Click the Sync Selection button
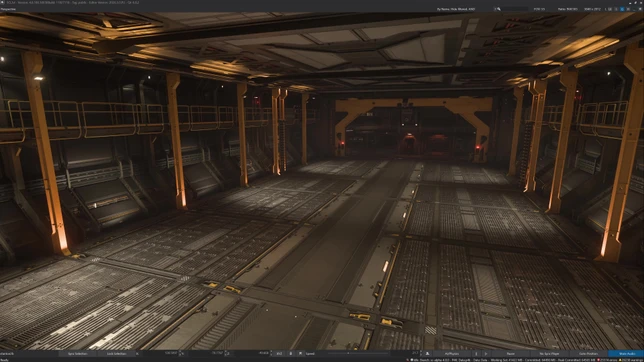644x362 pixels. click(x=78, y=353)
